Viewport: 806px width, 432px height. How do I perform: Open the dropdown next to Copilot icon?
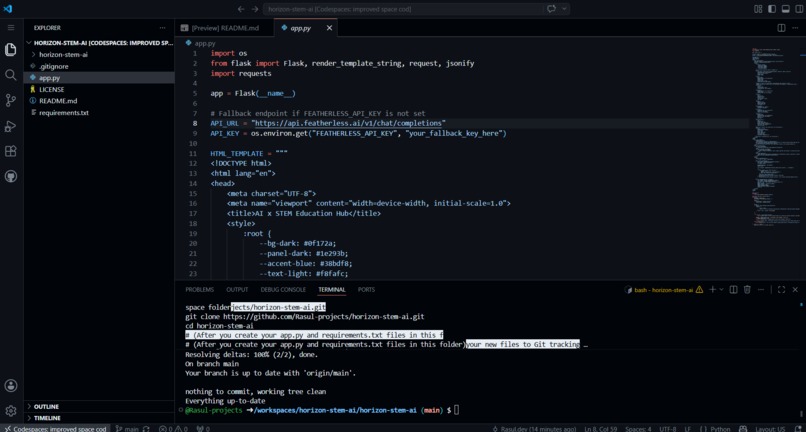(564, 9)
